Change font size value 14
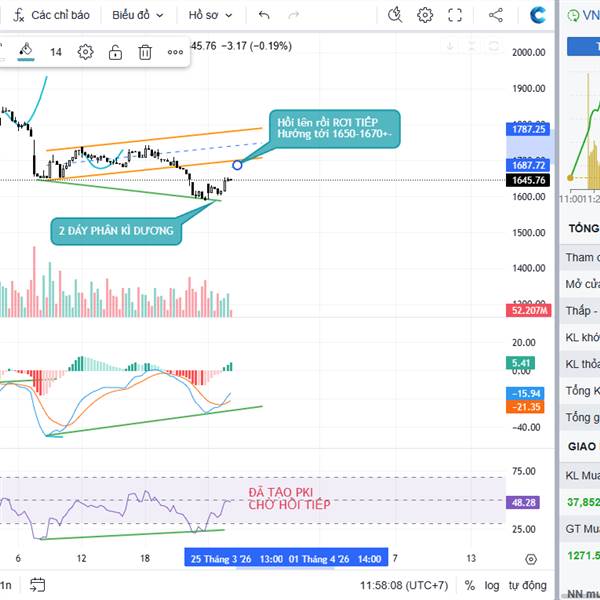The image size is (600, 600). click(56, 52)
